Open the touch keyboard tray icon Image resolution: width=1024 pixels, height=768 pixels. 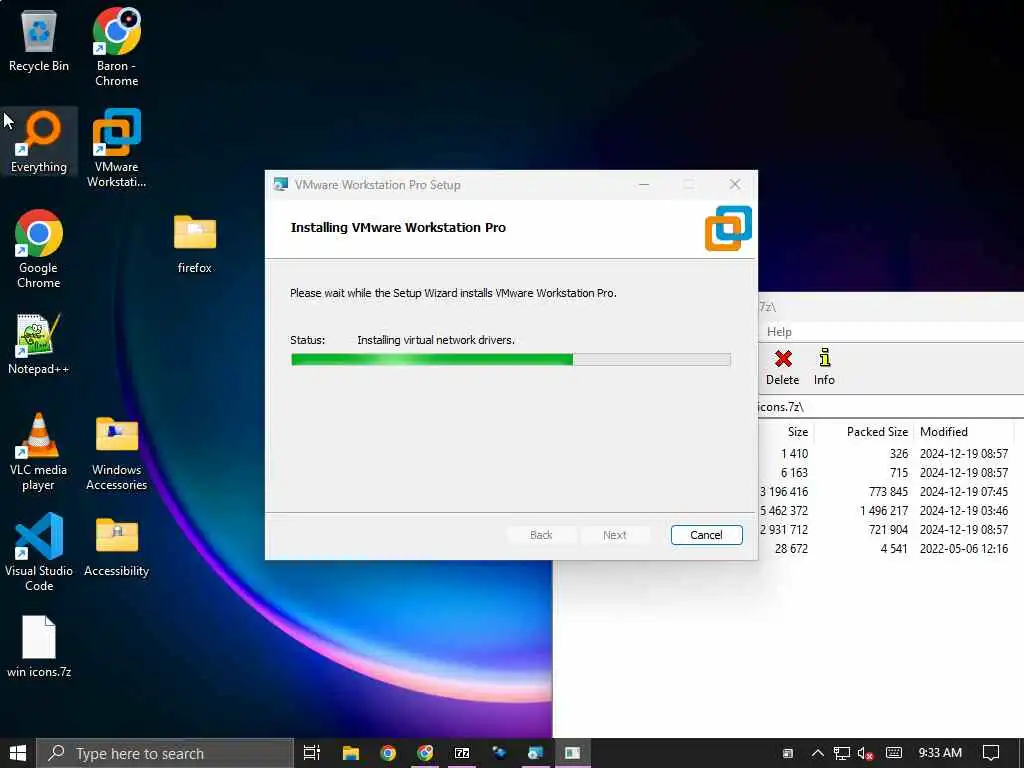pos(893,753)
